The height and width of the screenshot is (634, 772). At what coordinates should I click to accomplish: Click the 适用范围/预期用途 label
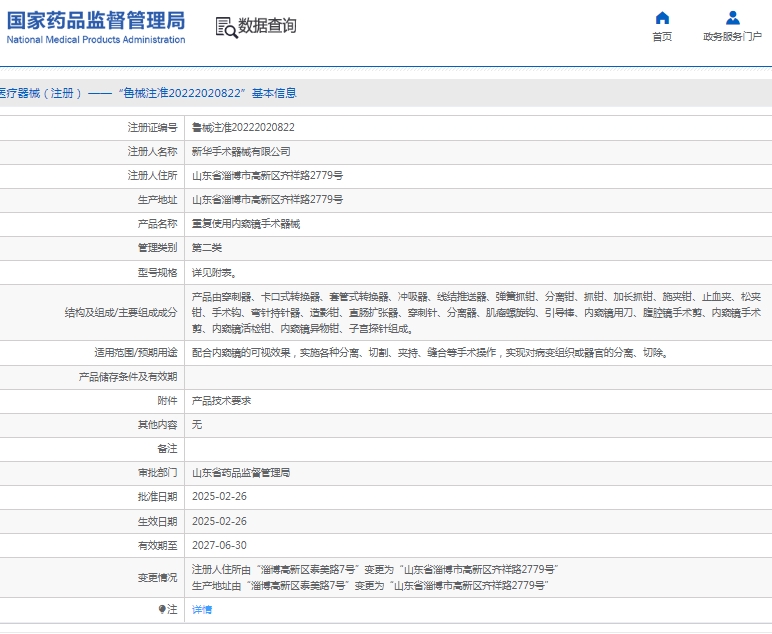click(x=136, y=353)
